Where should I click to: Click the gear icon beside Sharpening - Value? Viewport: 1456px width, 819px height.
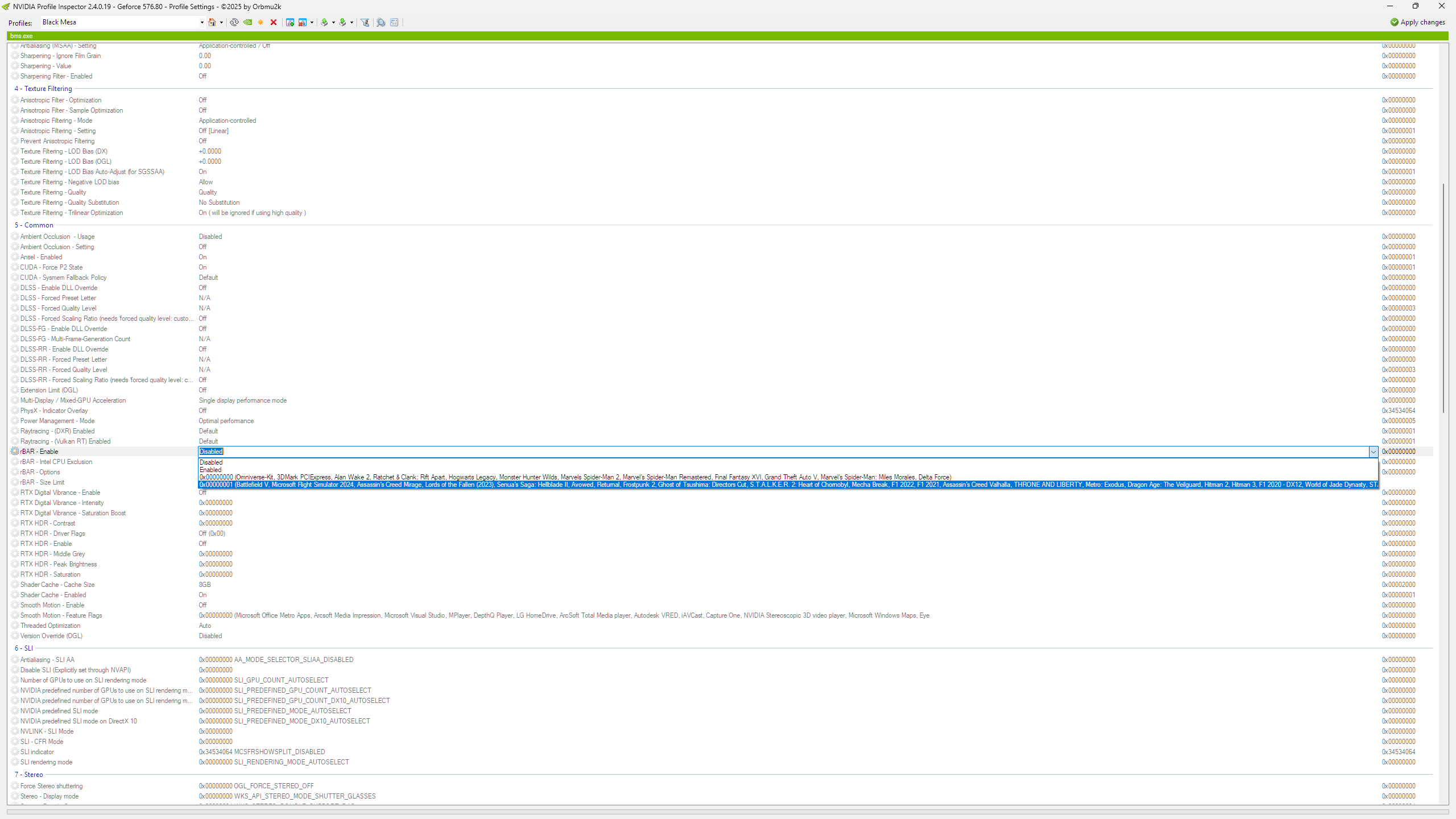tap(15, 66)
